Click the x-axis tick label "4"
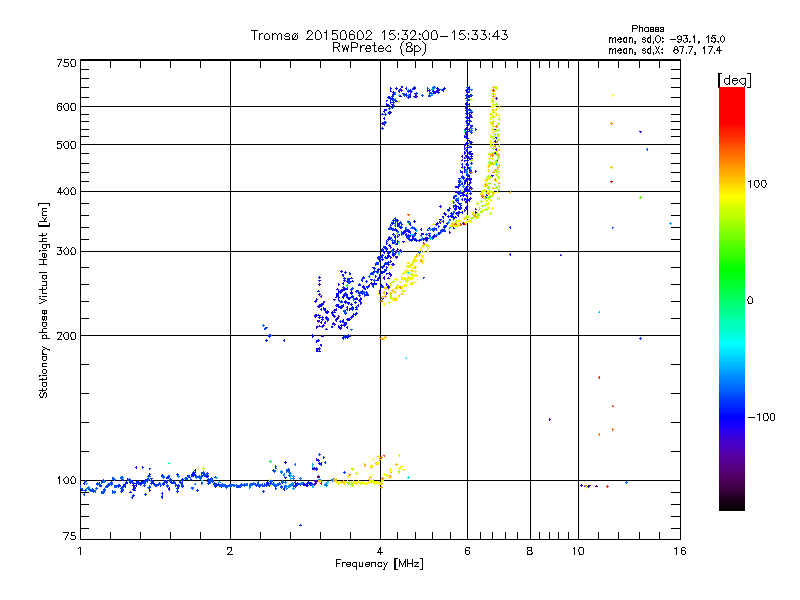Screen dimensions: 800x600 point(380,551)
